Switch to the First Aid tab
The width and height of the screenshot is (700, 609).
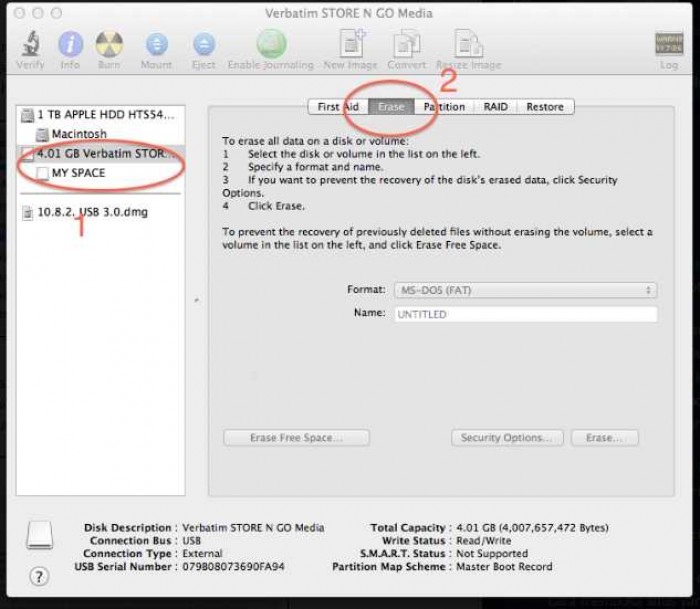(x=338, y=107)
